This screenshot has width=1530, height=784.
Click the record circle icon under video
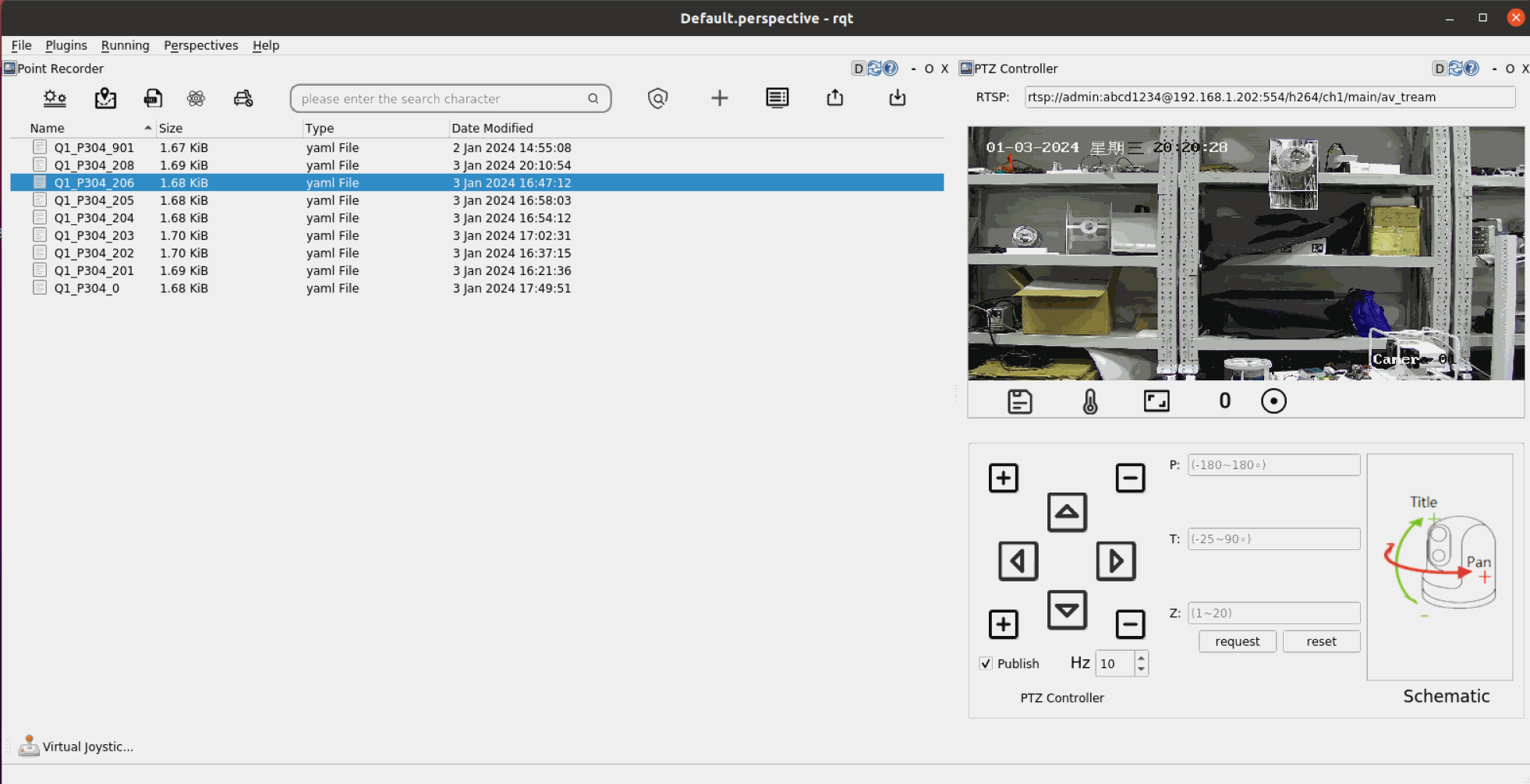pos(1273,401)
